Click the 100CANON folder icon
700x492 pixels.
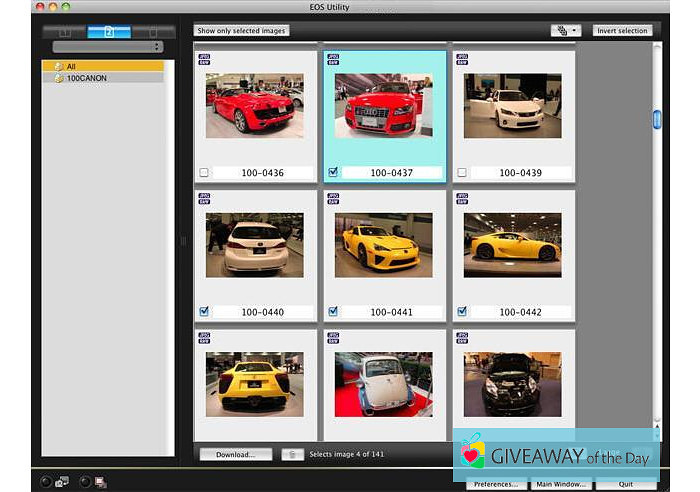pyautogui.click(x=58, y=78)
